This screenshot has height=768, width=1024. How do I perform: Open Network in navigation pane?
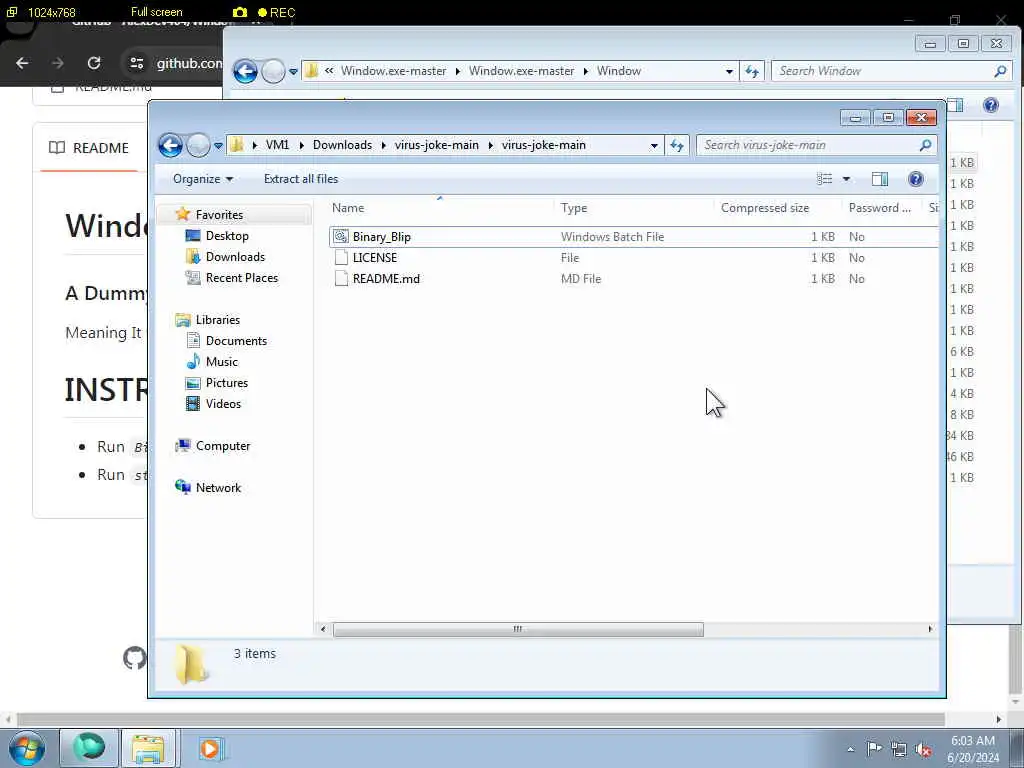pos(218,488)
